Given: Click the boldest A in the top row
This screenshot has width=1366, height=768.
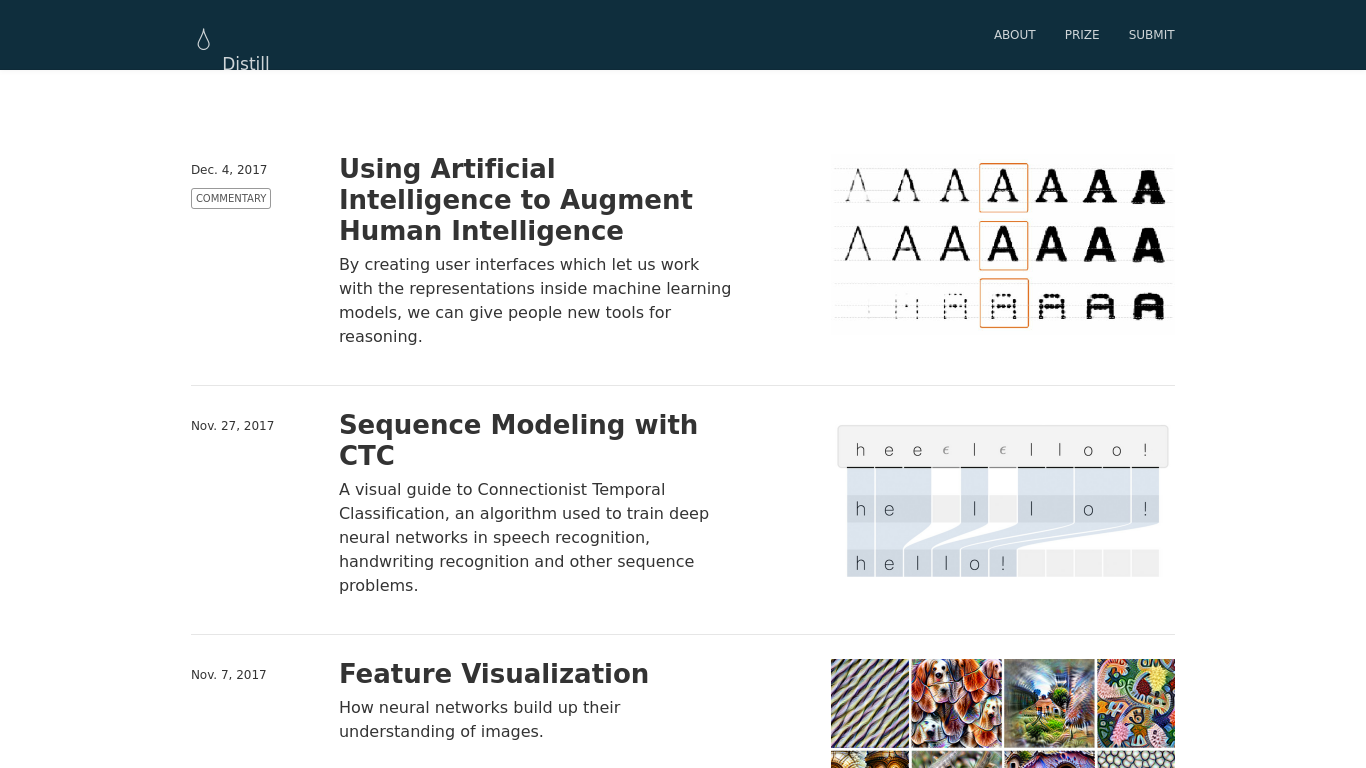Looking at the screenshot, I should tap(1148, 187).
